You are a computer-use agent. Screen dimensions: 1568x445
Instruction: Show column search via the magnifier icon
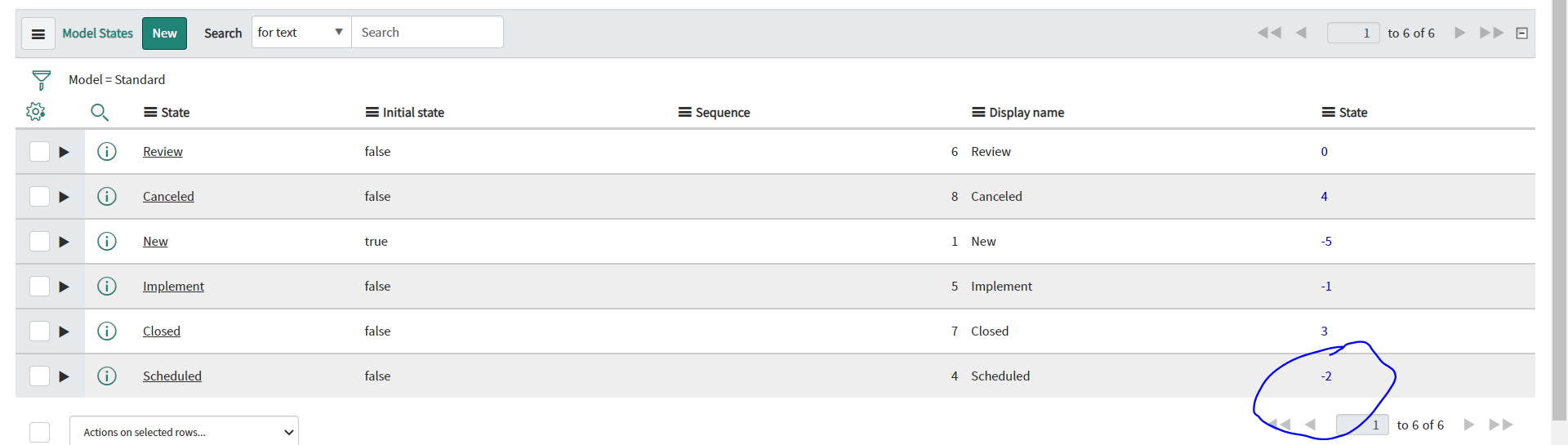coord(100,112)
